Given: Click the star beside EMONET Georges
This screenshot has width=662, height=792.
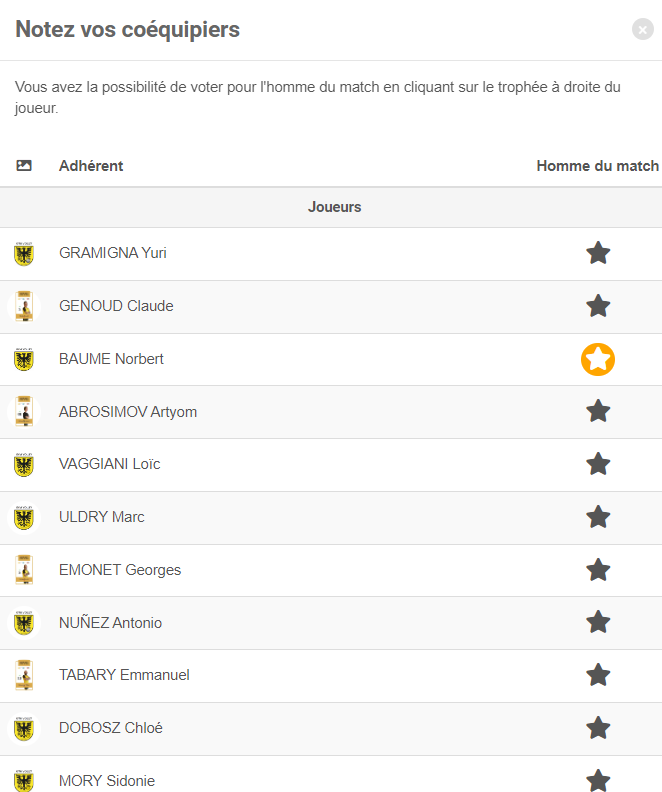Looking at the screenshot, I should (598, 570).
